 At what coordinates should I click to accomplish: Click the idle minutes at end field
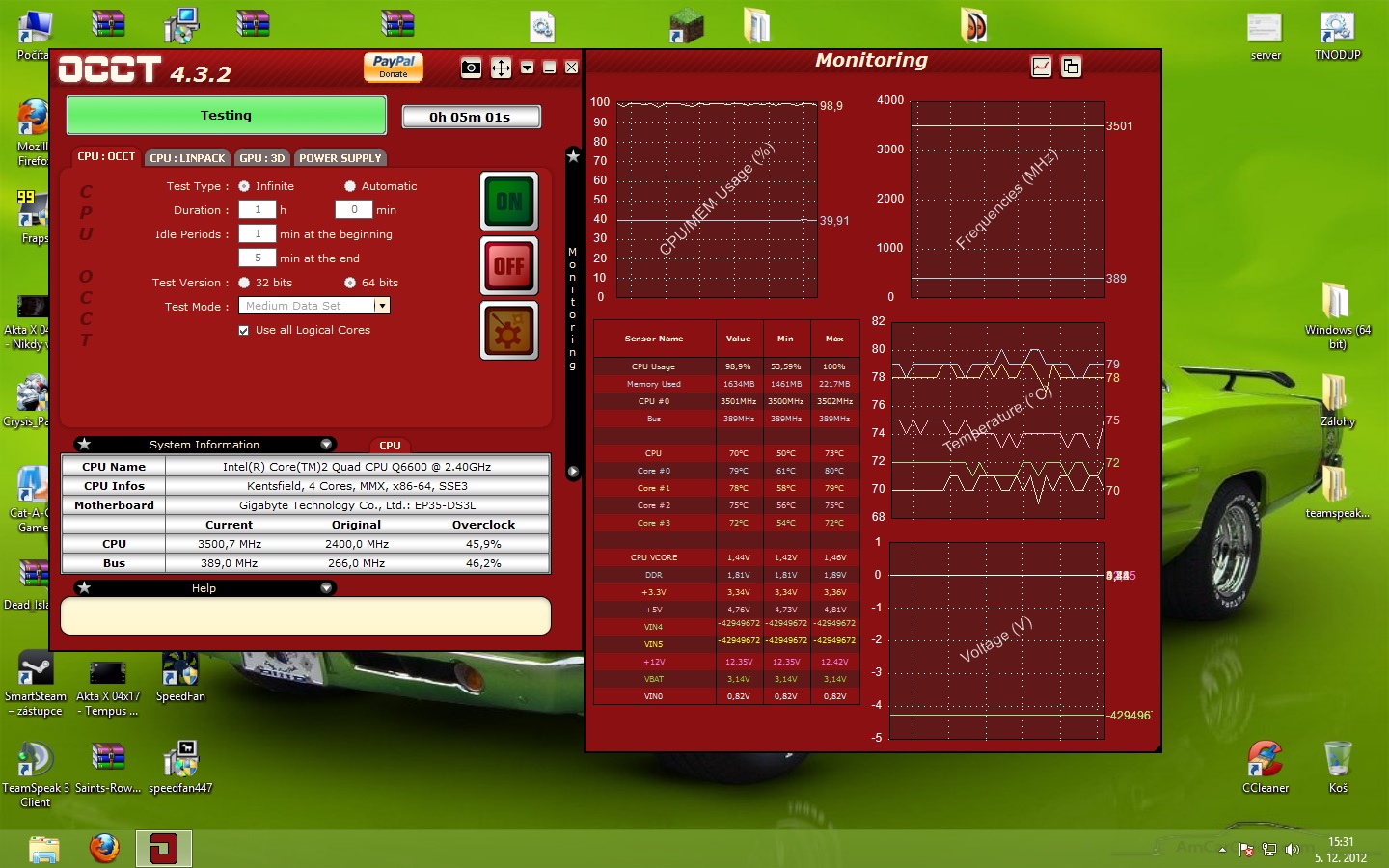click(x=258, y=258)
